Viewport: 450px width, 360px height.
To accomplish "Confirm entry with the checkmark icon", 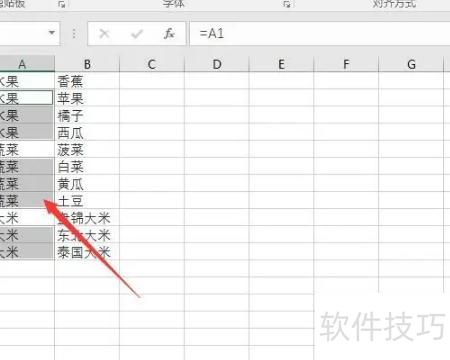I will coord(137,33).
